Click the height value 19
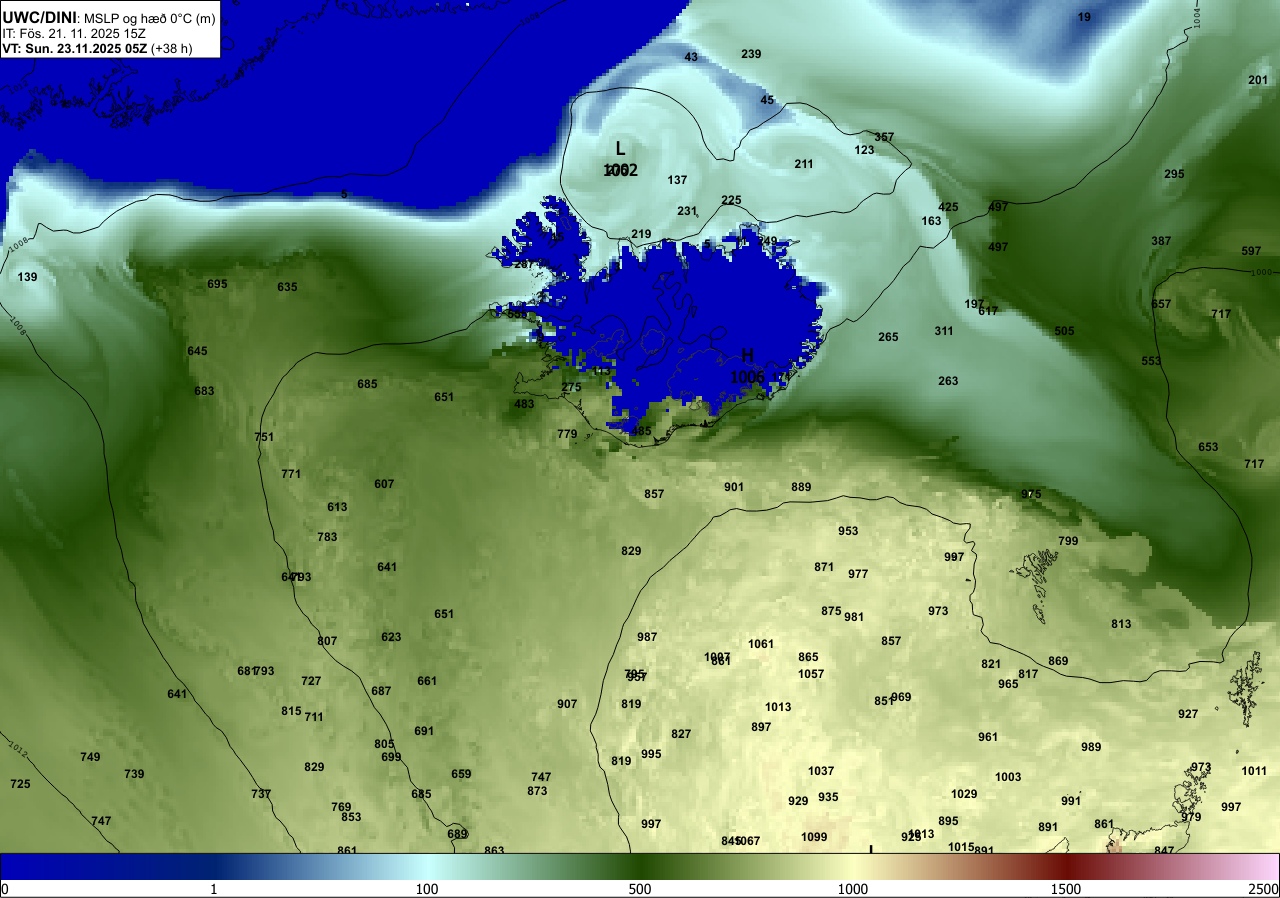The width and height of the screenshot is (1280, 898). coord(1085,17)
